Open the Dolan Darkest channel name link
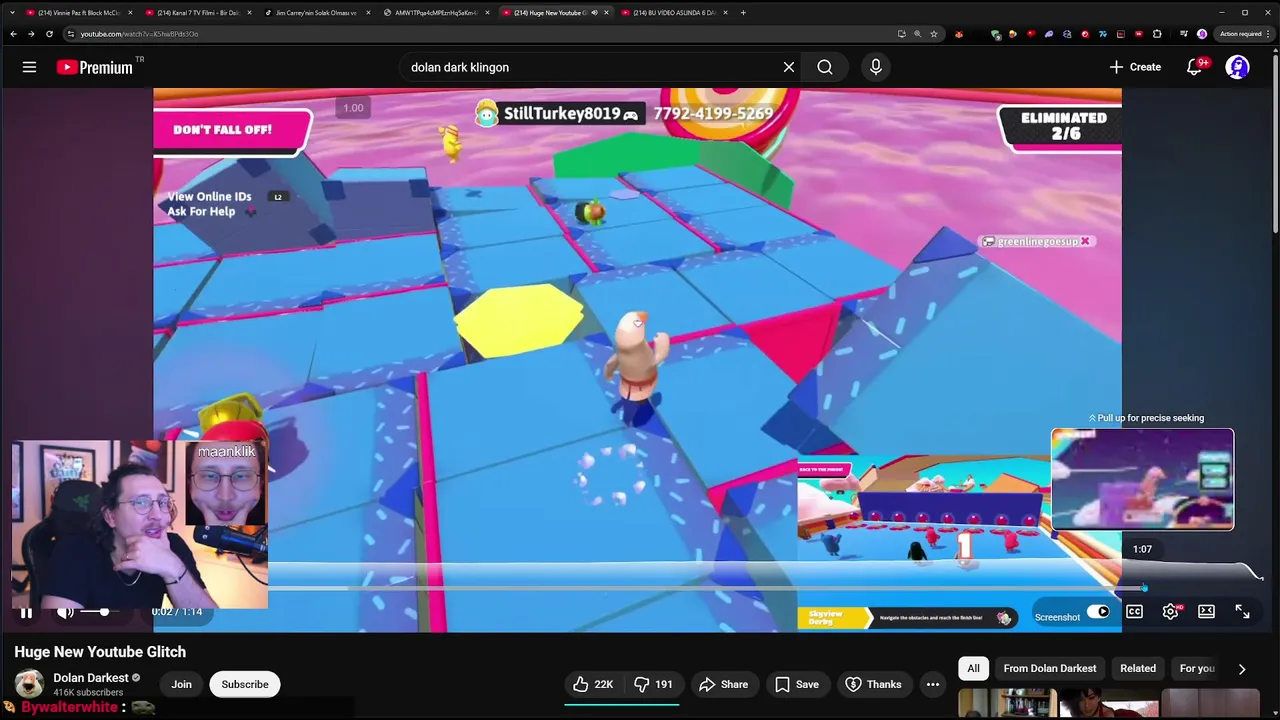Image resolution: width=1280 pixels, height=720 pixels. coord(90,677)
